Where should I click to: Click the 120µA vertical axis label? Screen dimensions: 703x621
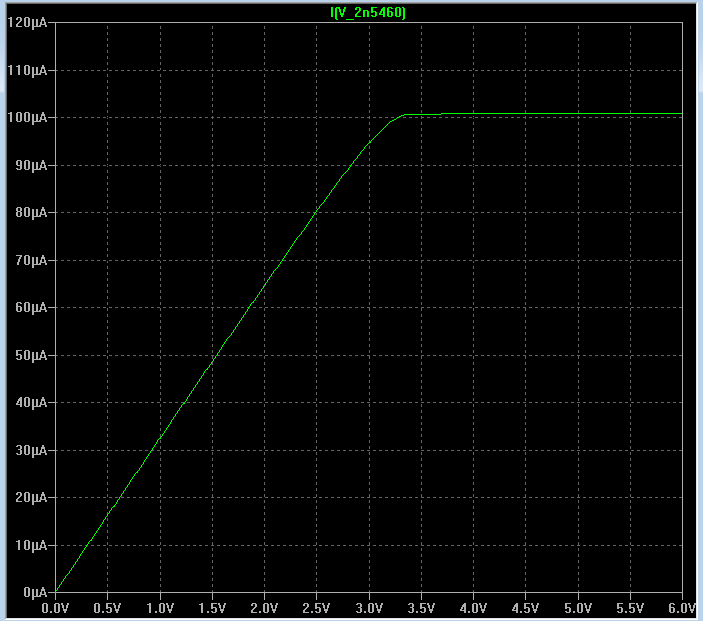[27, 22]
